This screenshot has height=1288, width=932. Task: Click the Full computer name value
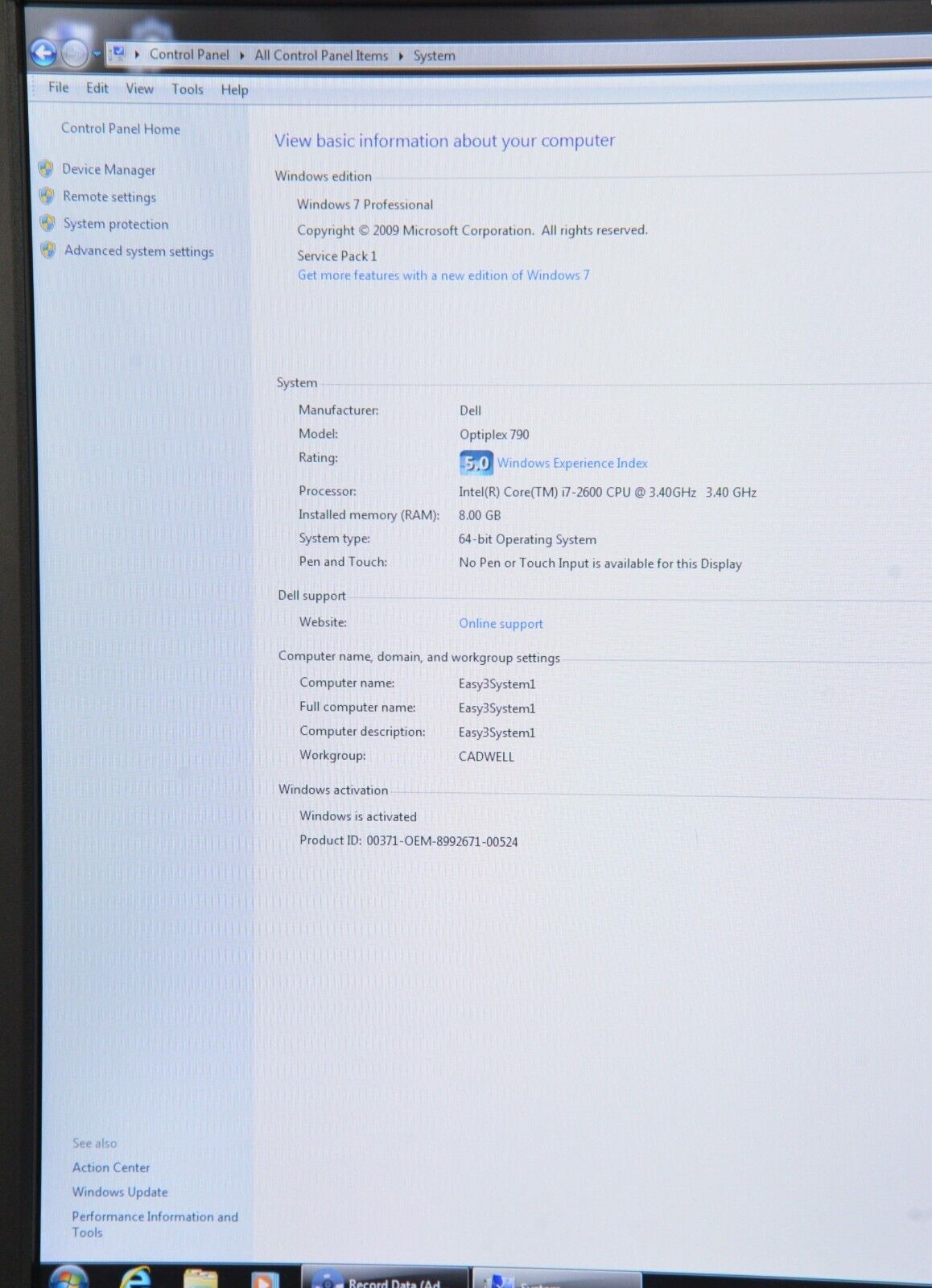497,708
